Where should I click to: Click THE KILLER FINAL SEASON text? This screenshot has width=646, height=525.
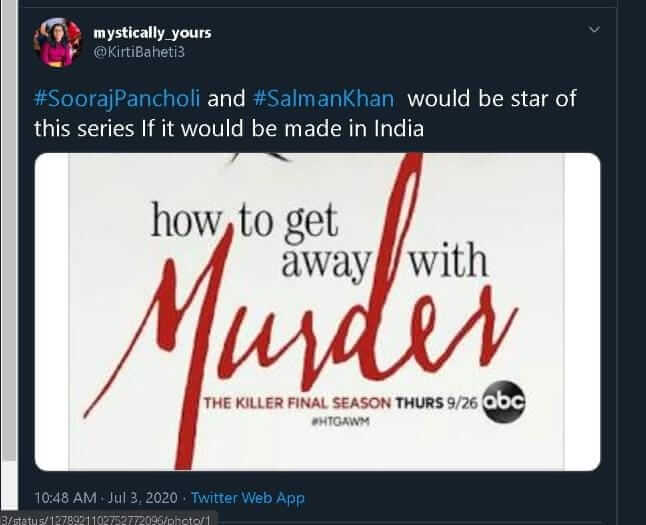coord(297,403)
